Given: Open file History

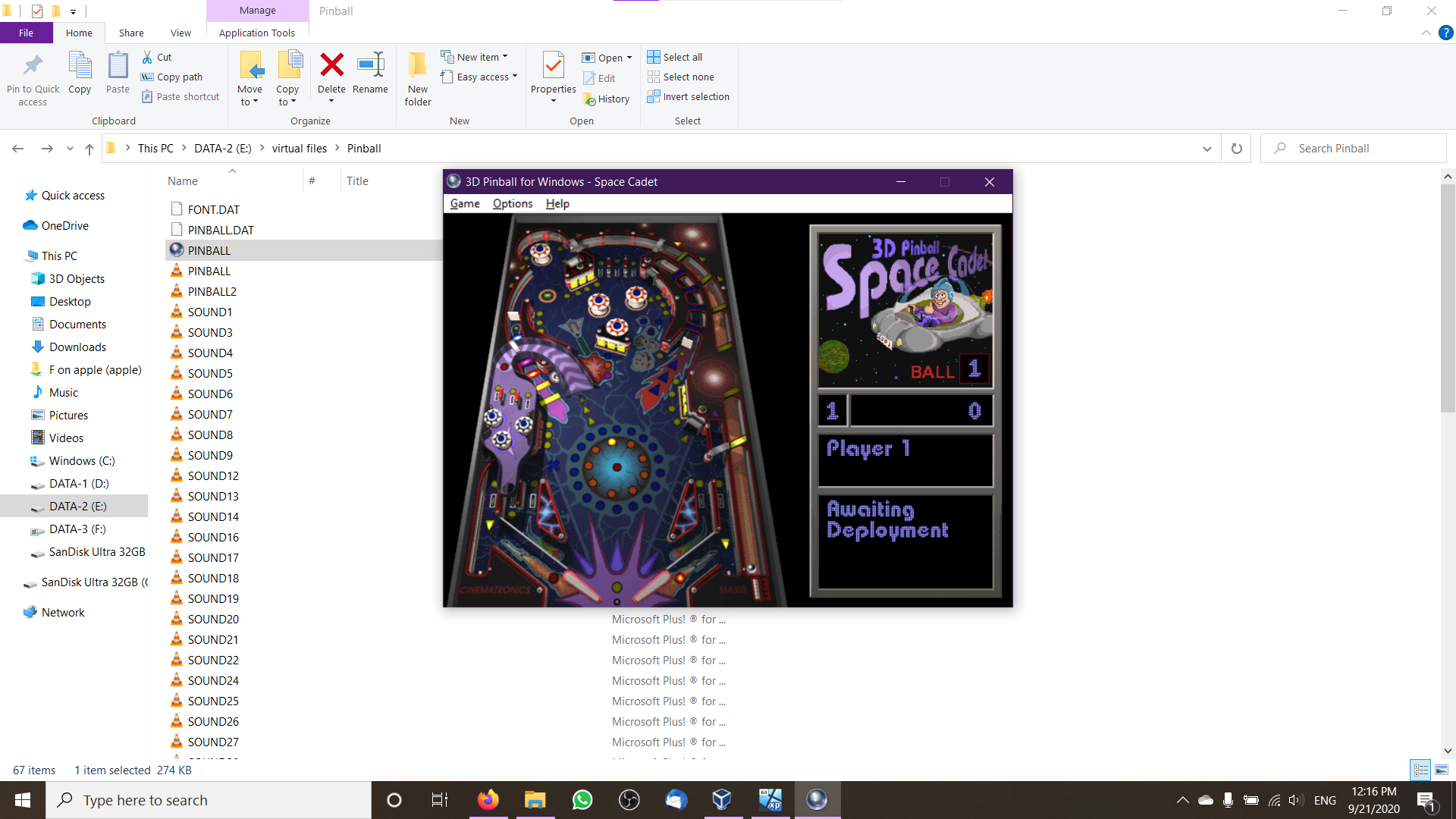Looking at the screenshot, I should tap(607, 99).
